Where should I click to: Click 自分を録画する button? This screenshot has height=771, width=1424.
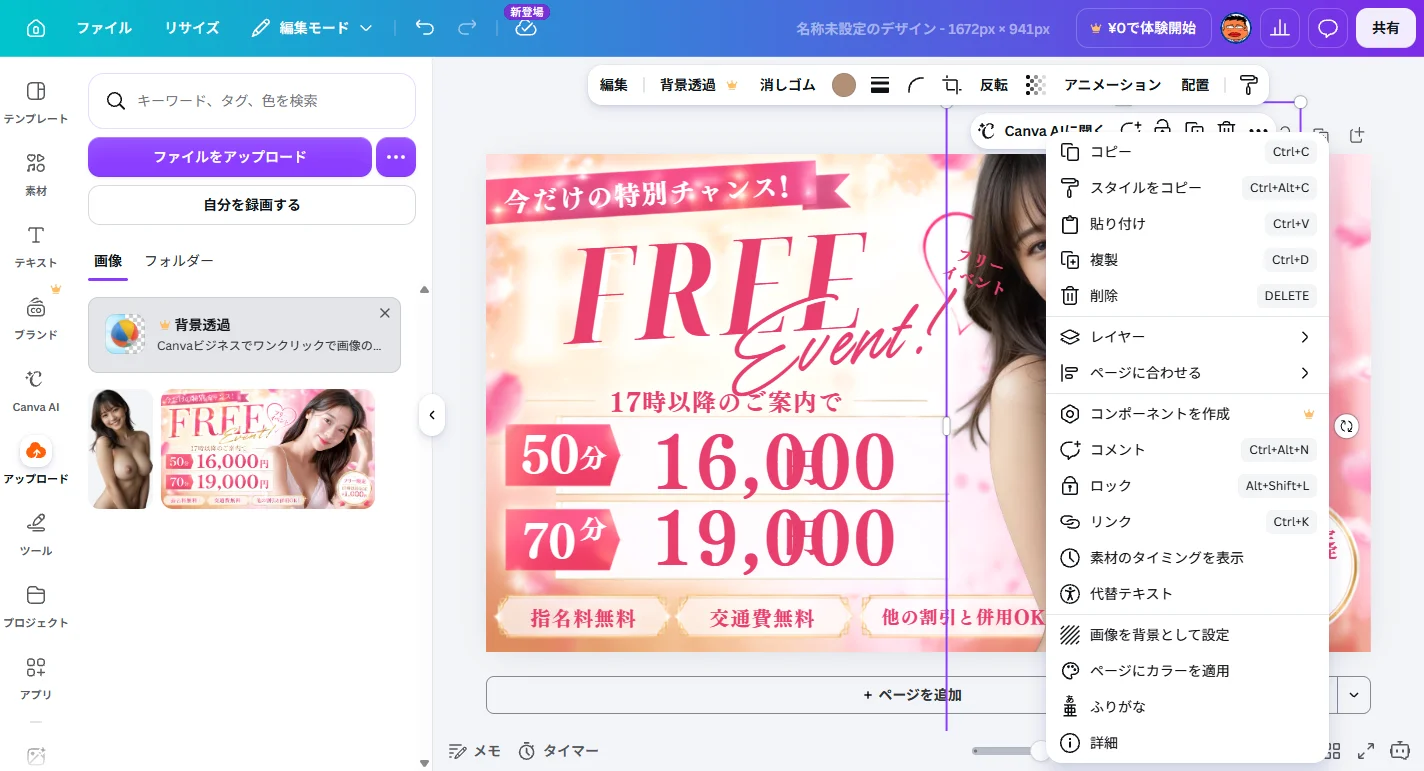click(x=252, y=205)
